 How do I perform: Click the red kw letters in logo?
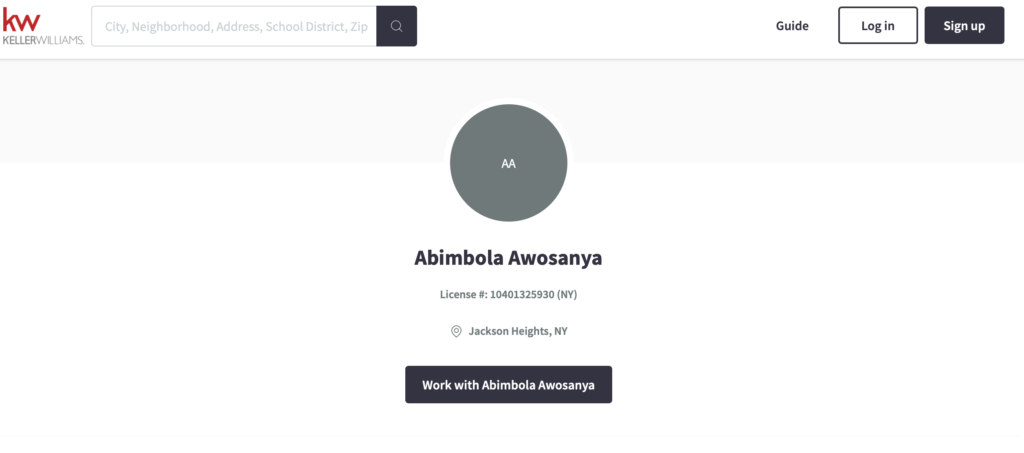[22, 20]
